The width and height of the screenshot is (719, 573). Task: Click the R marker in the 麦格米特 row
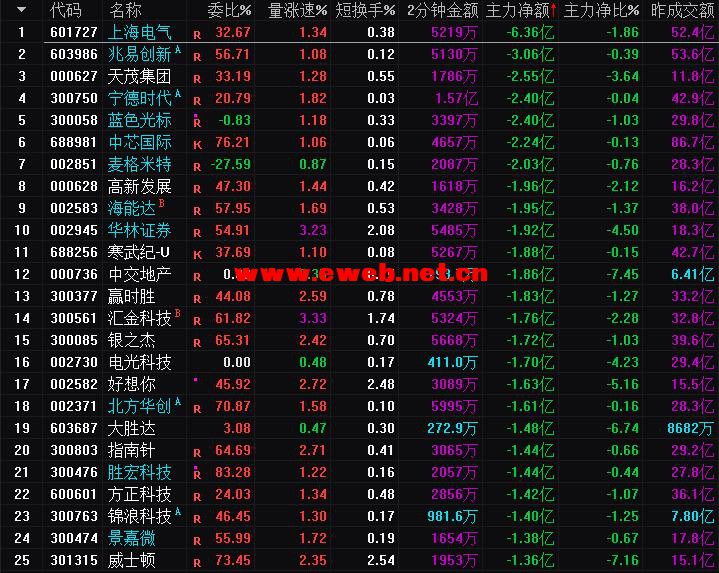[x=197, y=167]
